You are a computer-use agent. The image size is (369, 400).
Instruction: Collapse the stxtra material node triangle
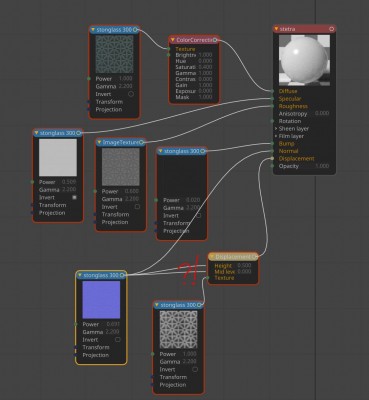[x=276, y=29]
